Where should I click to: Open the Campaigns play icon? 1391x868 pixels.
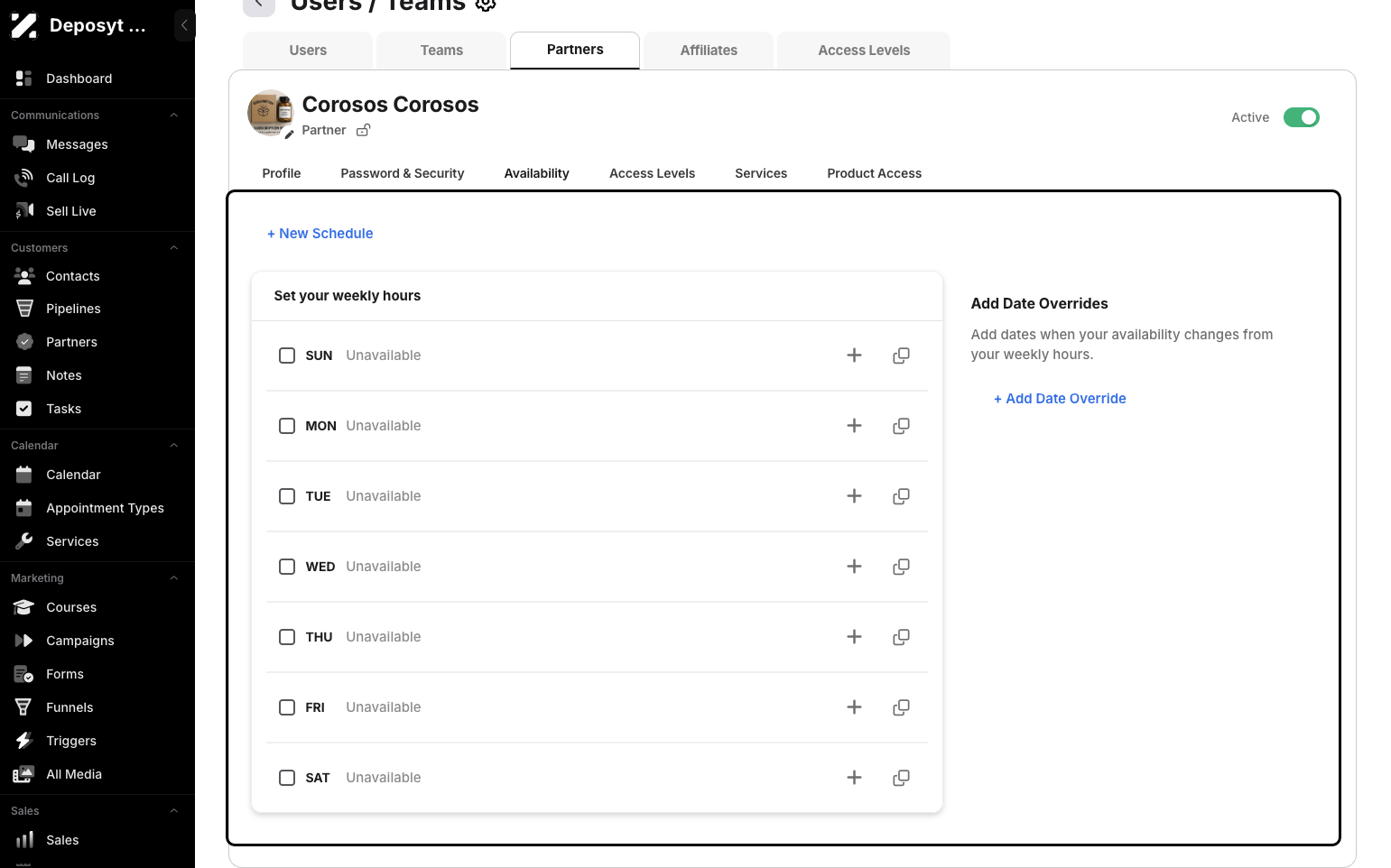[24, 641]
